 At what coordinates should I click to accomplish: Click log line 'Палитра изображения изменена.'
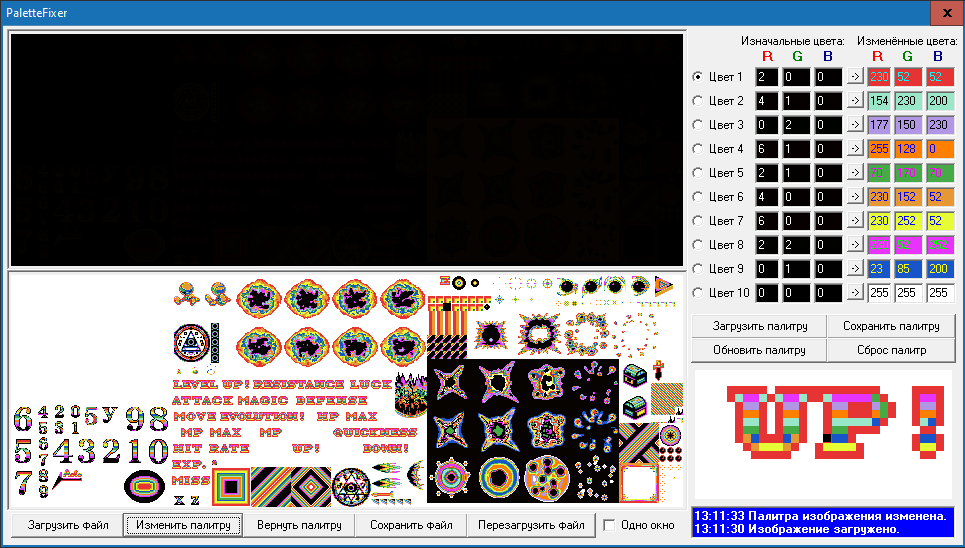tap(820, 516)
